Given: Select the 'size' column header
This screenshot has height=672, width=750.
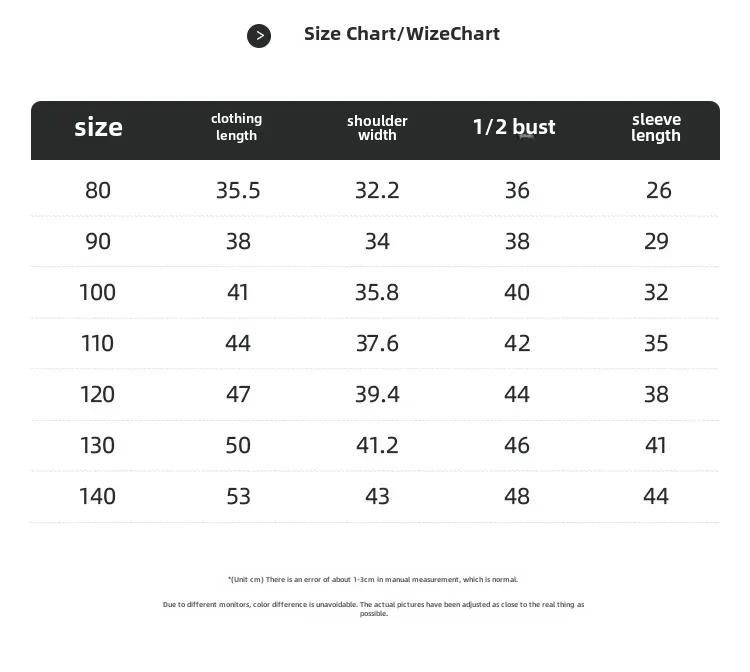Looking at the screenshot, I should pyautogui.click(x=99, y=128).
